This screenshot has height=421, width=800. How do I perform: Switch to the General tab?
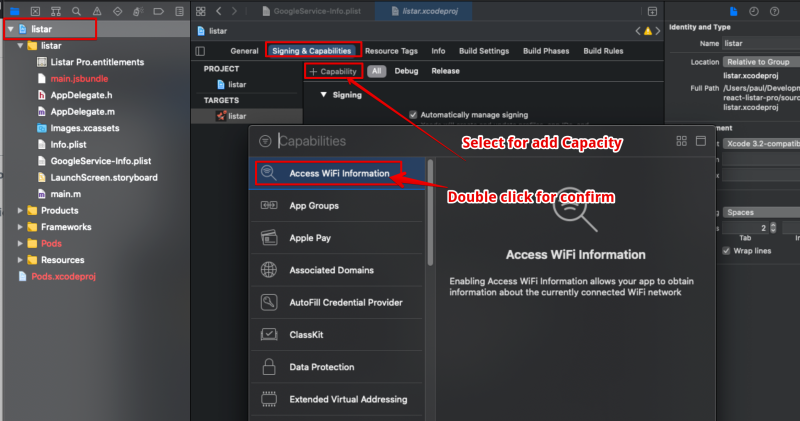point(244,51)
